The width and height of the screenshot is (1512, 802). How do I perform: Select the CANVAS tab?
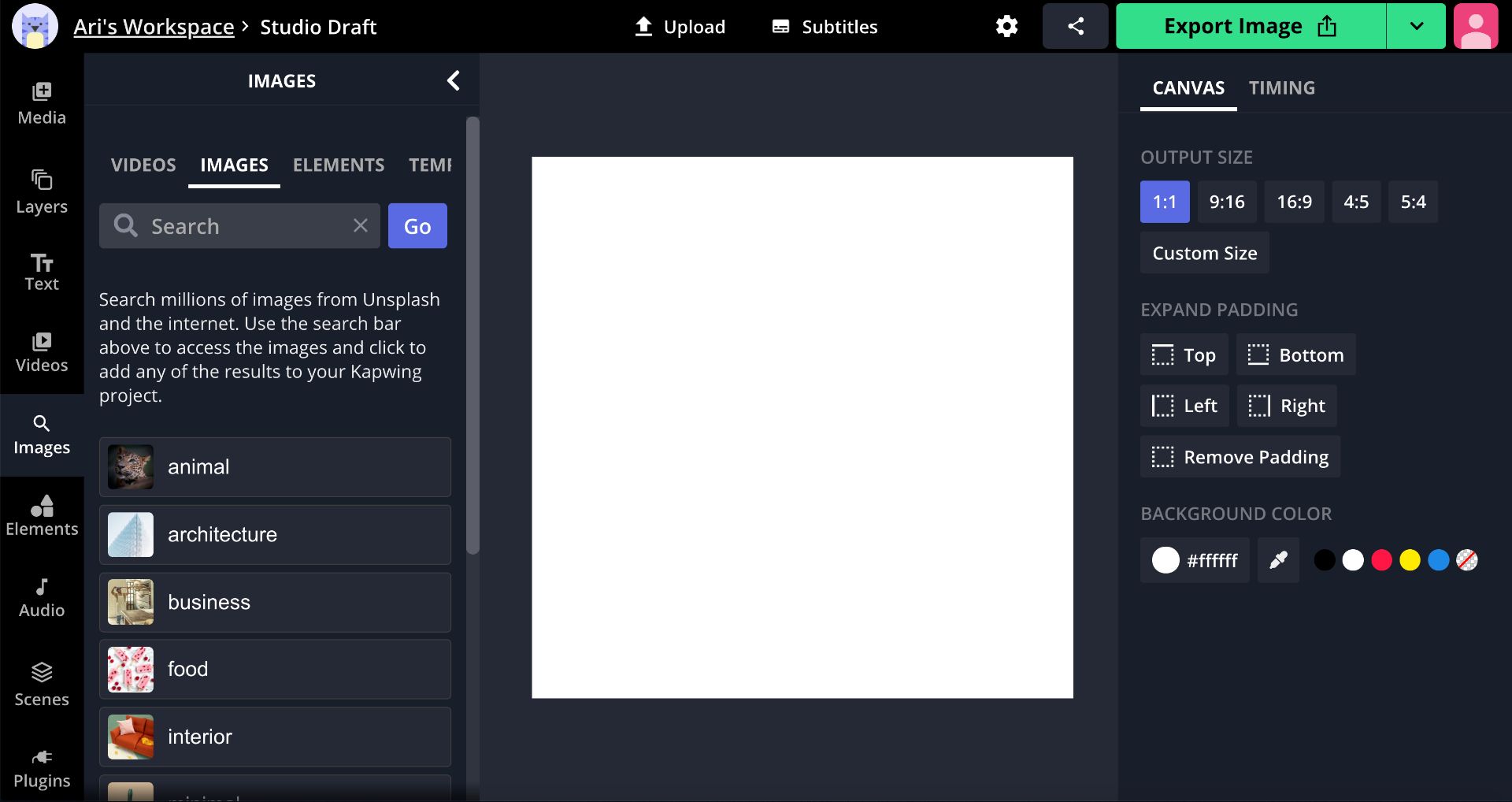pos(1188,87)
